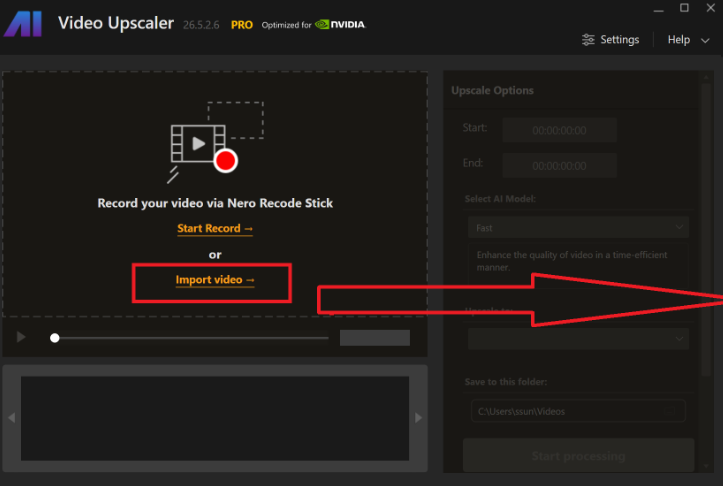Play the video preview
Image resolution: width=723 pixels, height=486 pixels.
(x=21, y=337)
